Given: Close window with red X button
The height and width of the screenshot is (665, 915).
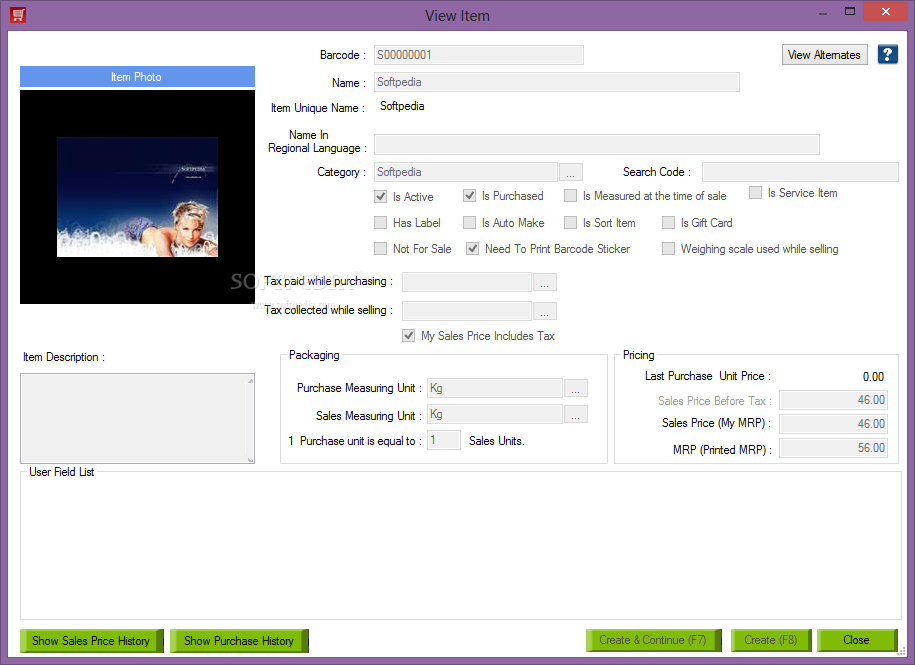Looking at the screenshot, I should point(885,12).
